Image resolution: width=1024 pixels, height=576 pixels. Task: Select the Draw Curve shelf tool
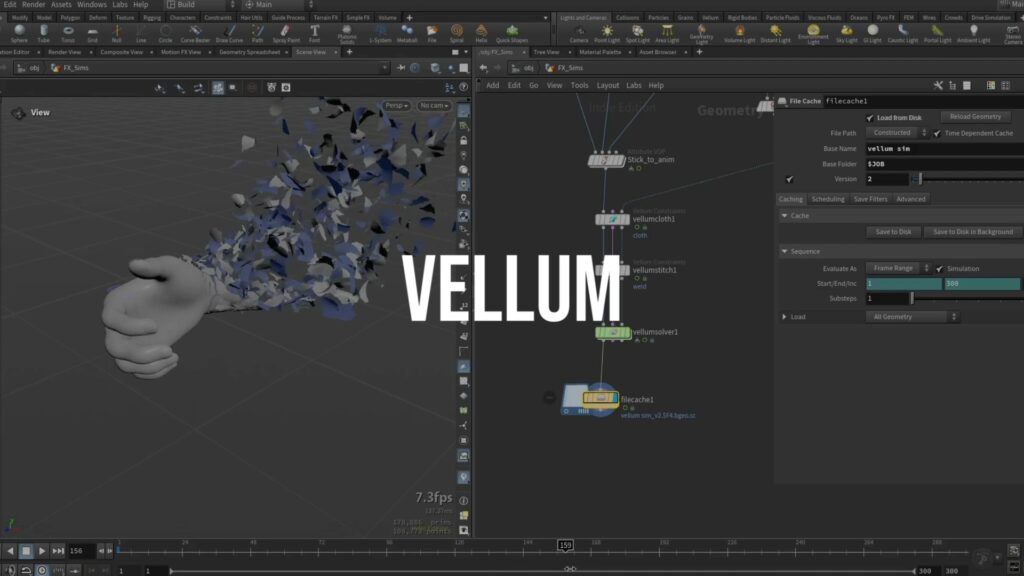coord(229,34)
